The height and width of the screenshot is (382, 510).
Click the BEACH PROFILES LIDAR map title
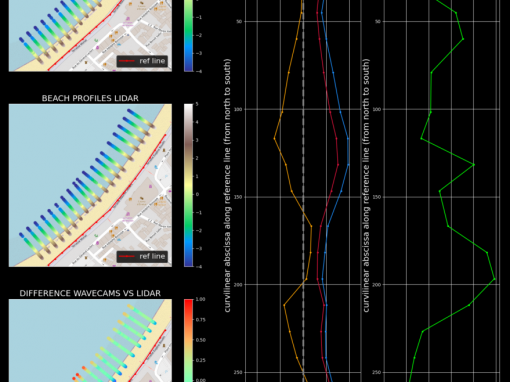[90, 98]
